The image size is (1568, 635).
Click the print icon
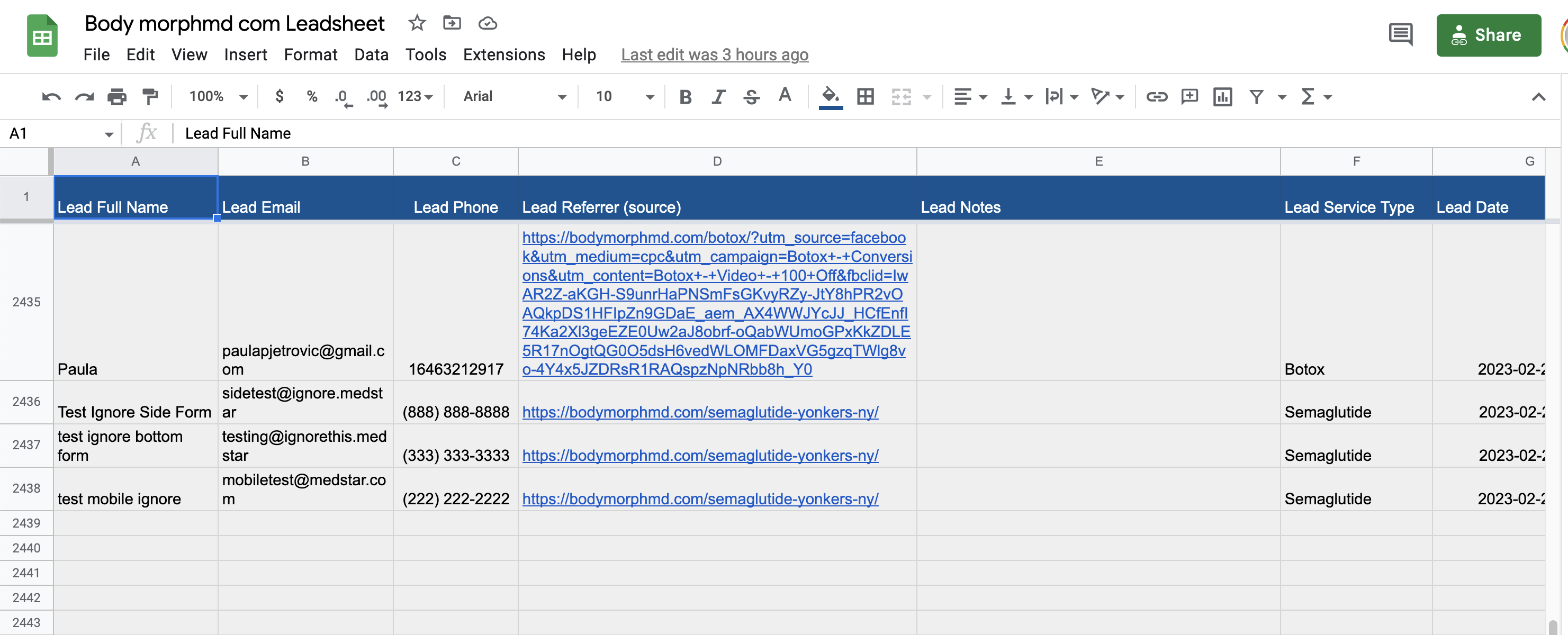point(117,97)
